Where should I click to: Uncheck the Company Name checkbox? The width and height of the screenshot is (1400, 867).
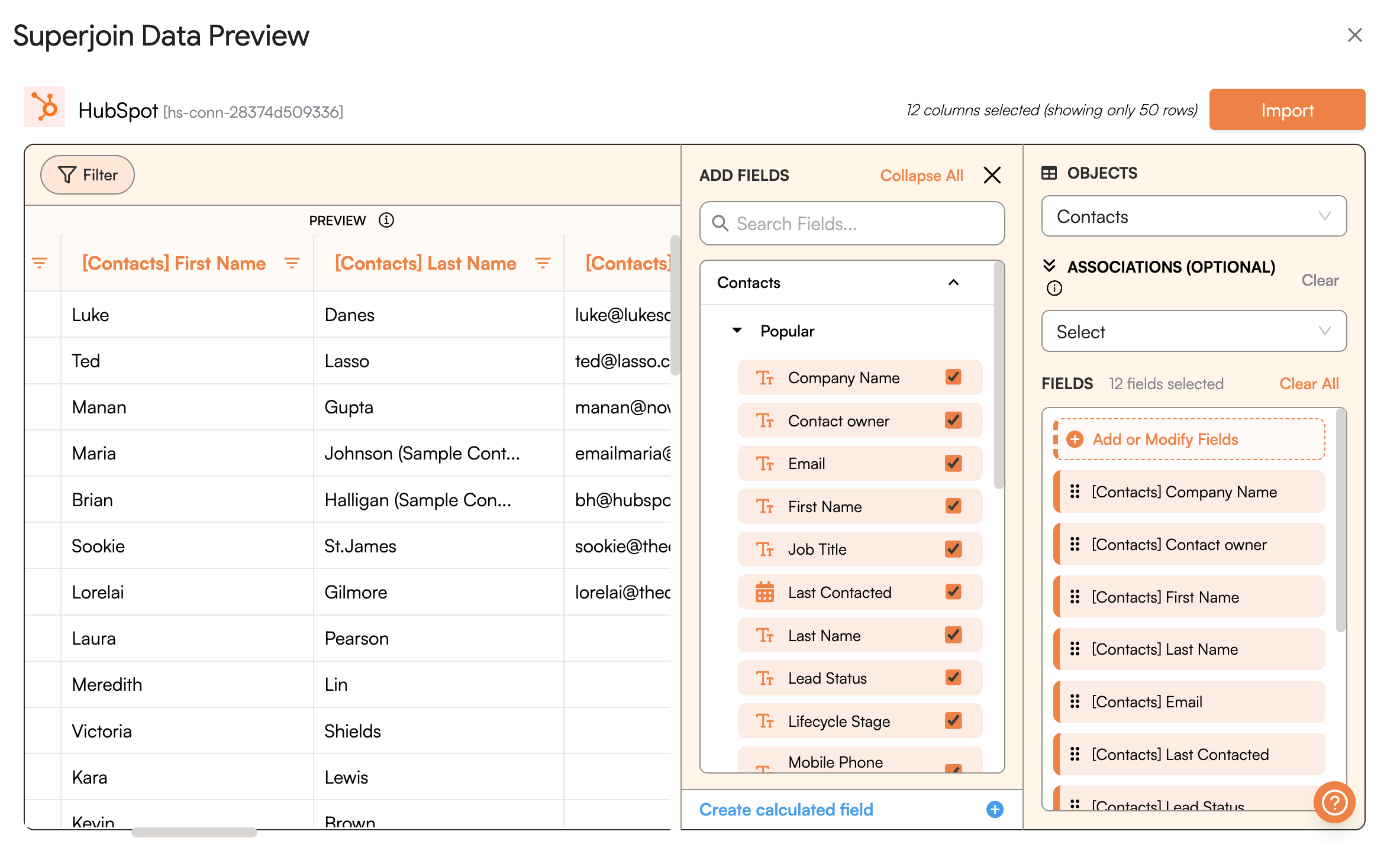[953, 377]
